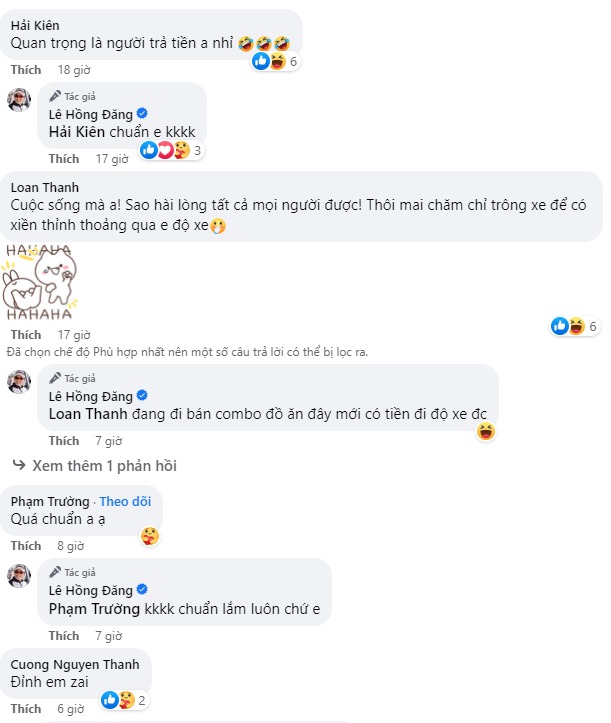Like Cuong Nguyen Thanh's comment
611x723 pixels.
point(26,709)
